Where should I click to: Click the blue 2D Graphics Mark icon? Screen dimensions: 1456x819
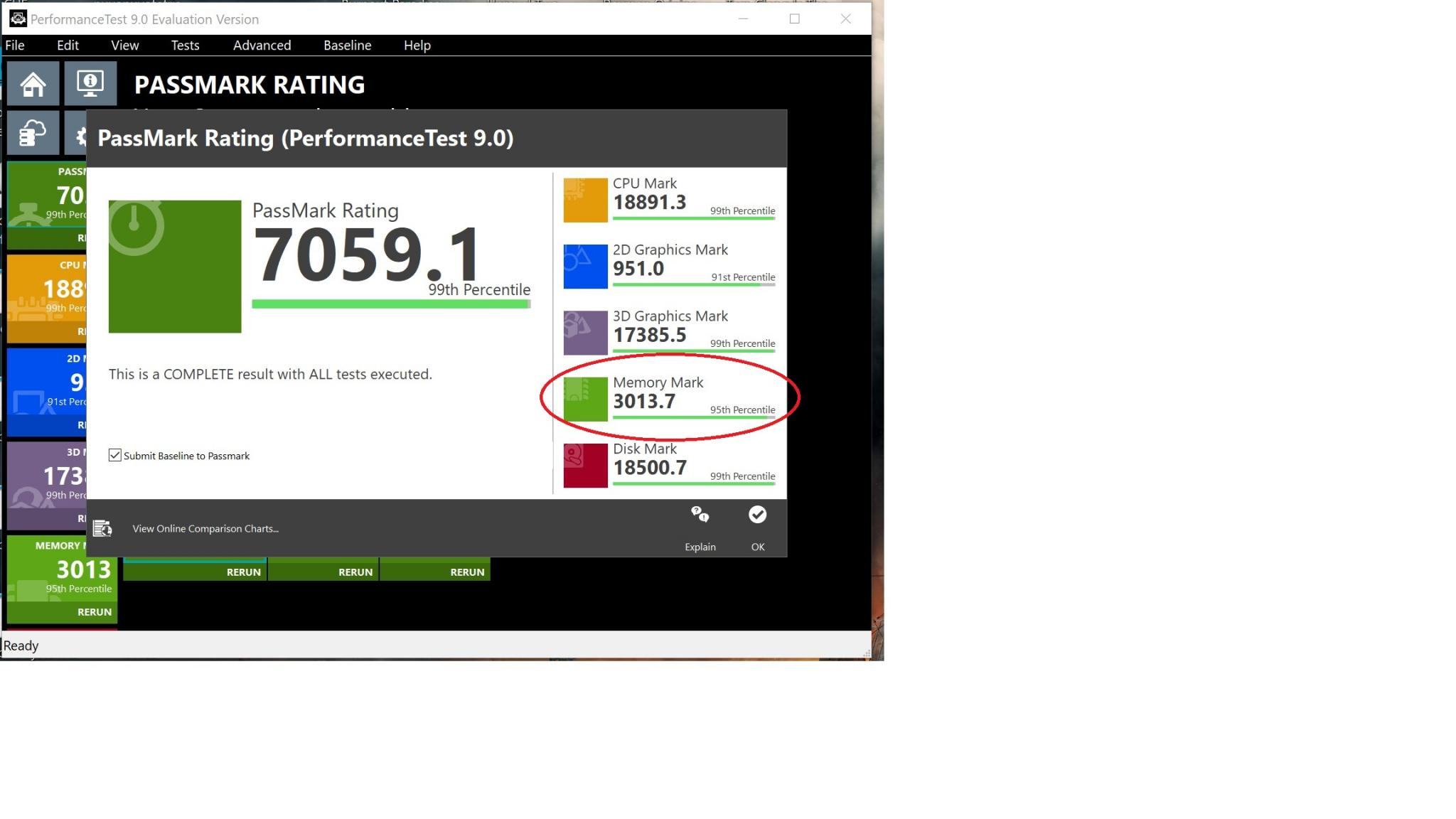[x=585, y=267]
